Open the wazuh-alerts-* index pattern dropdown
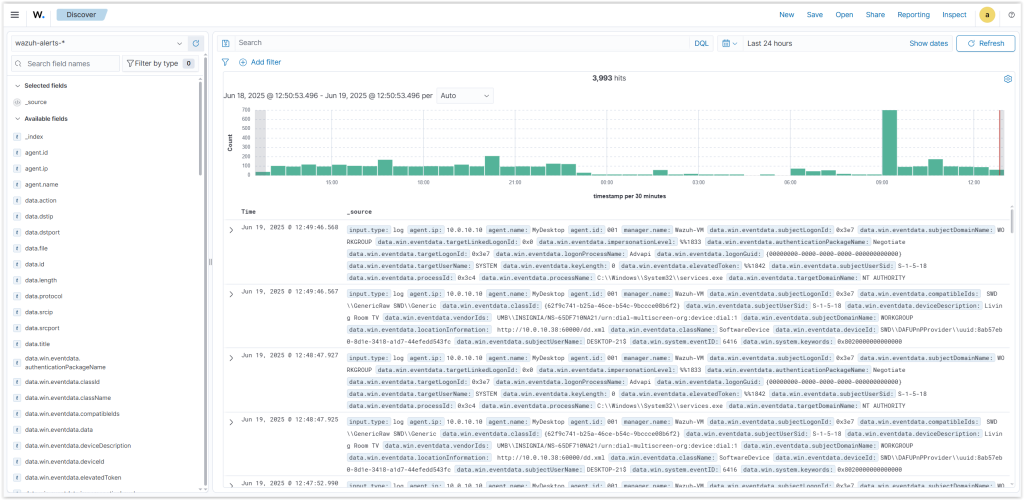 99,43
